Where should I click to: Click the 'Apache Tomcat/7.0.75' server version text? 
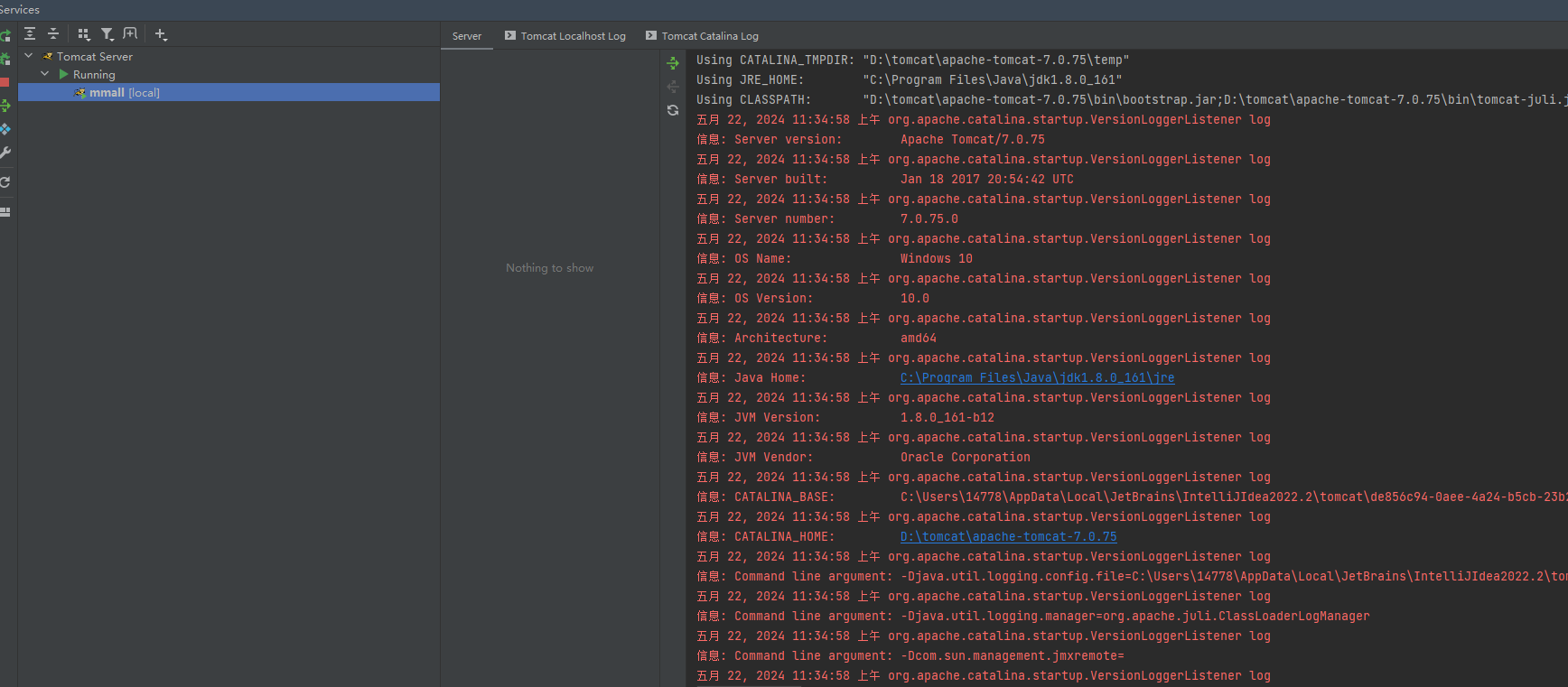pos(972,140)
